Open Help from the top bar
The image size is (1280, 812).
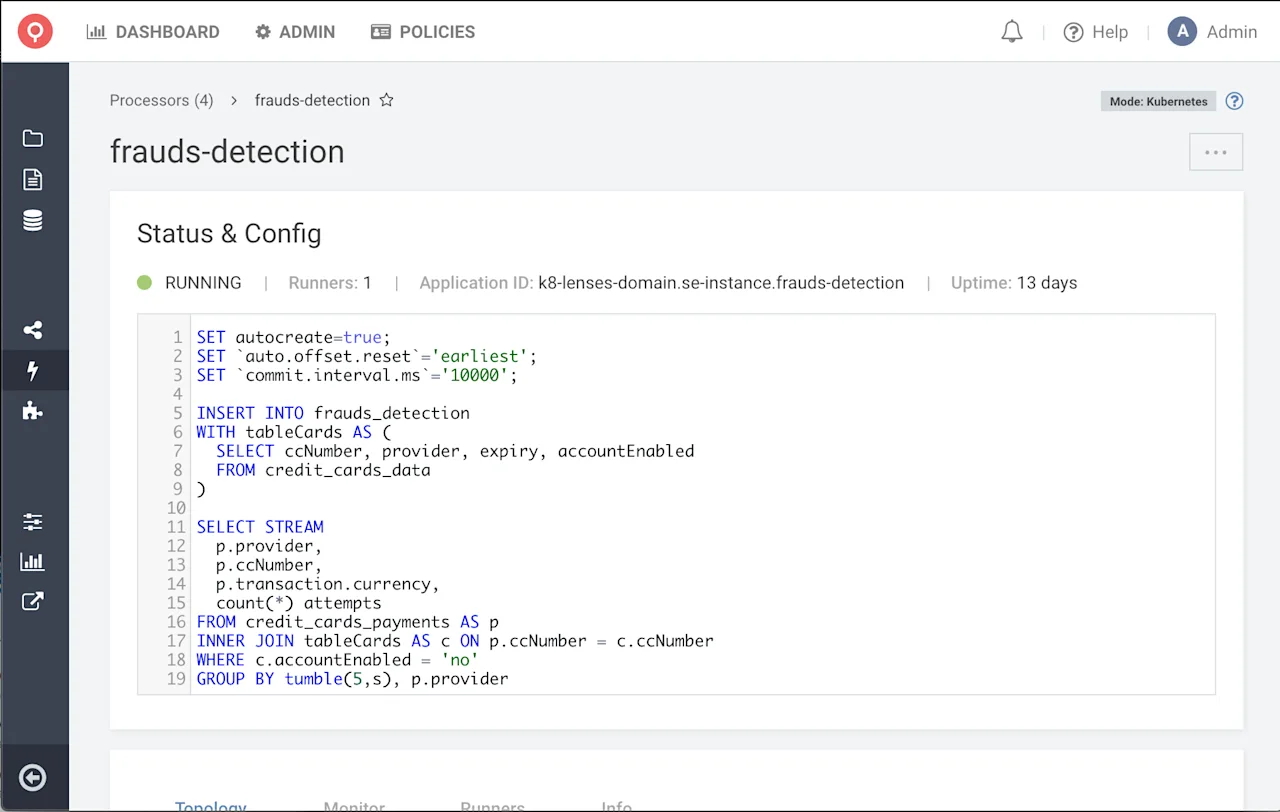(x=1096, y=31)
